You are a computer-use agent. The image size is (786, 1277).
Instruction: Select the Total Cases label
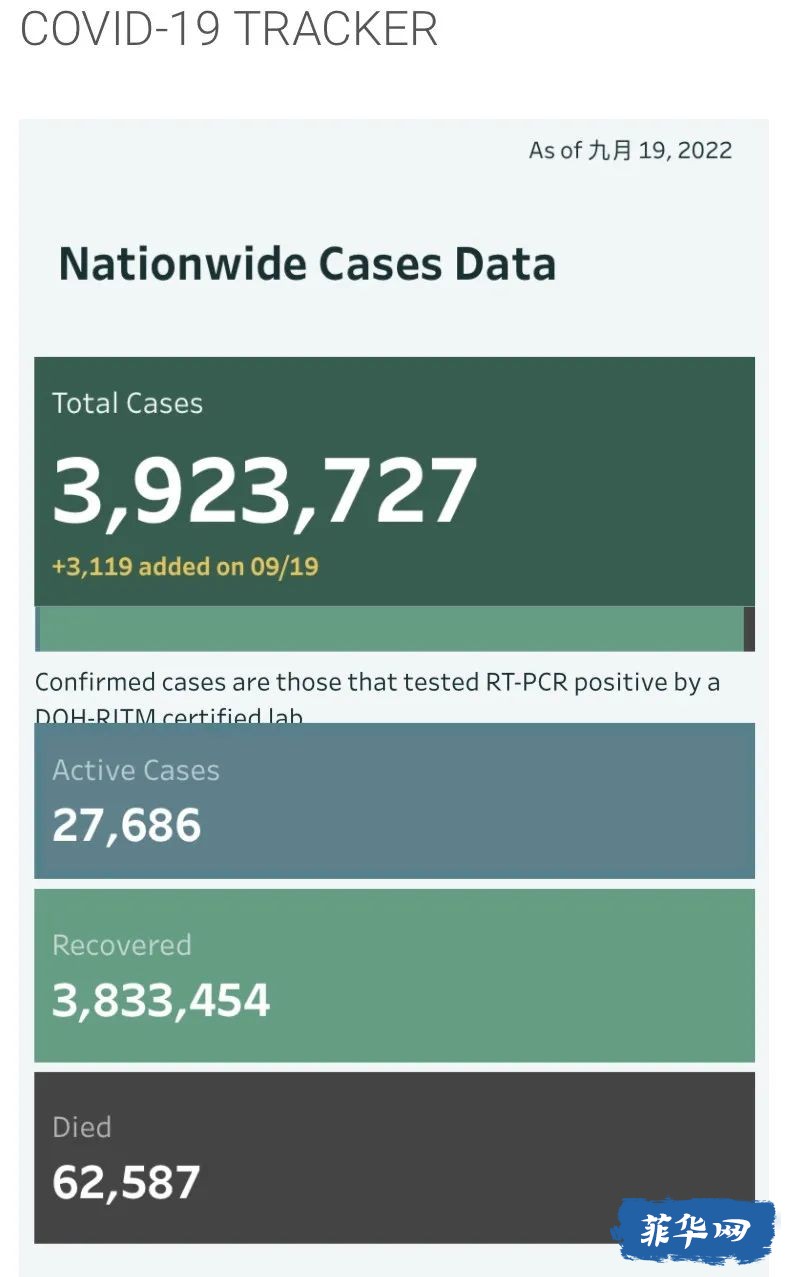coord(127,403)
